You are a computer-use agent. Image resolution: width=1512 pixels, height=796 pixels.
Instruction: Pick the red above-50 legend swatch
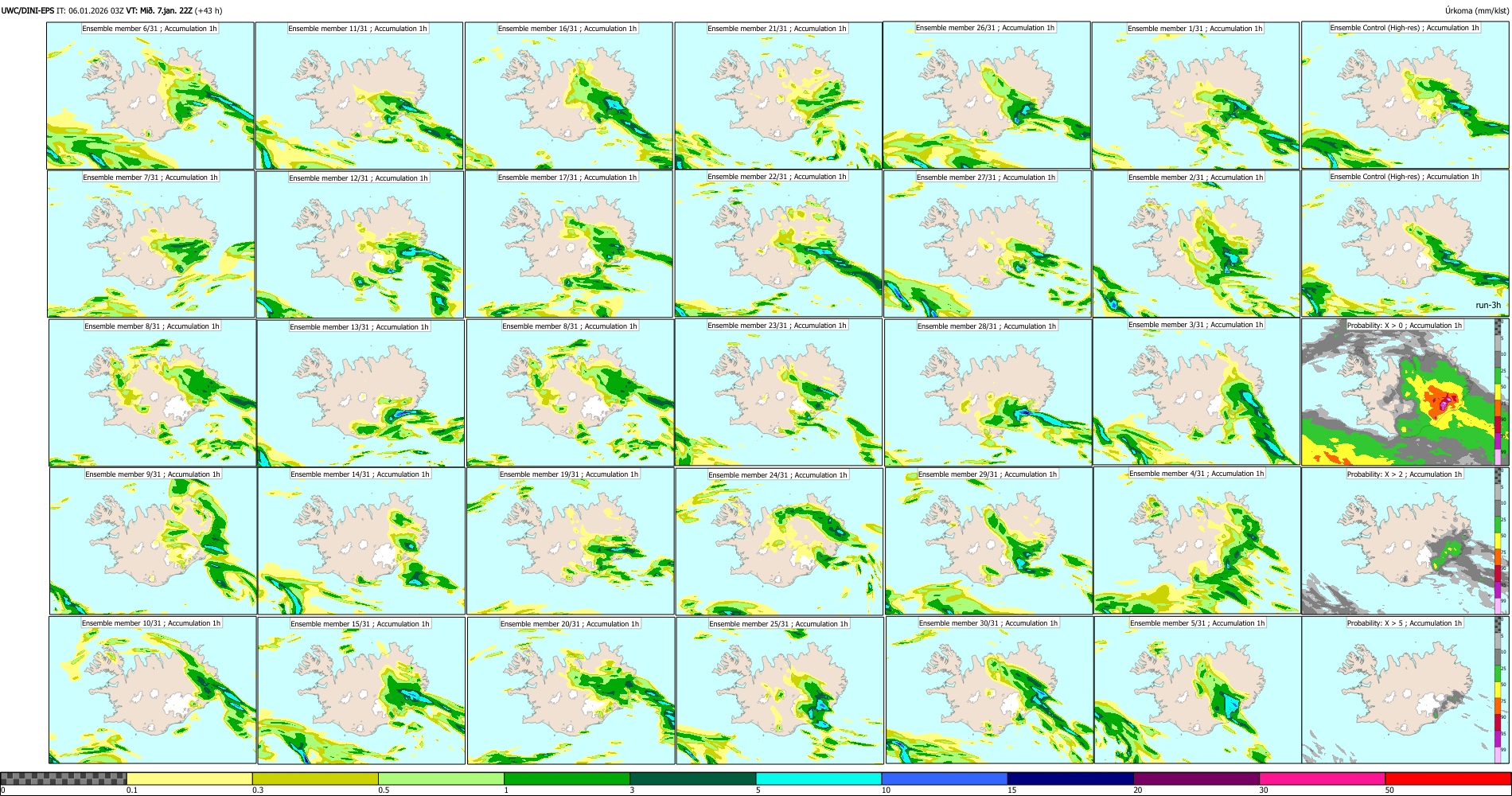[1448, 778]
